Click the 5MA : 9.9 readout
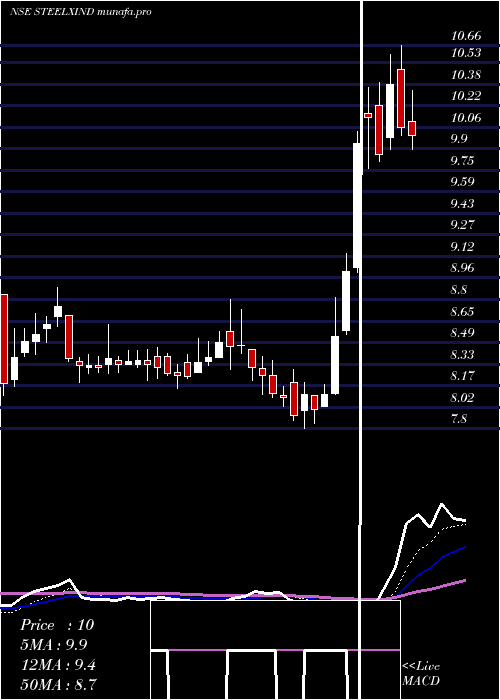This screenshot has width=500, height=700. pyautogui.click(x=54, y=644)
